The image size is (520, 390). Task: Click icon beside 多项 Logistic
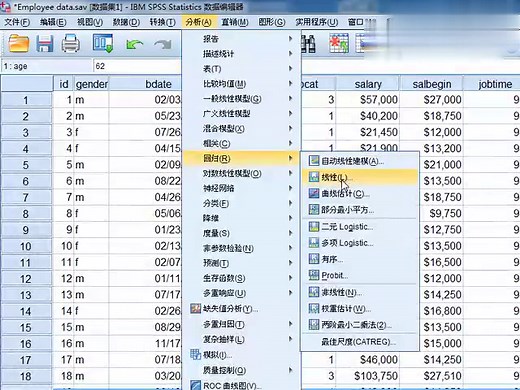coord(314,242)
